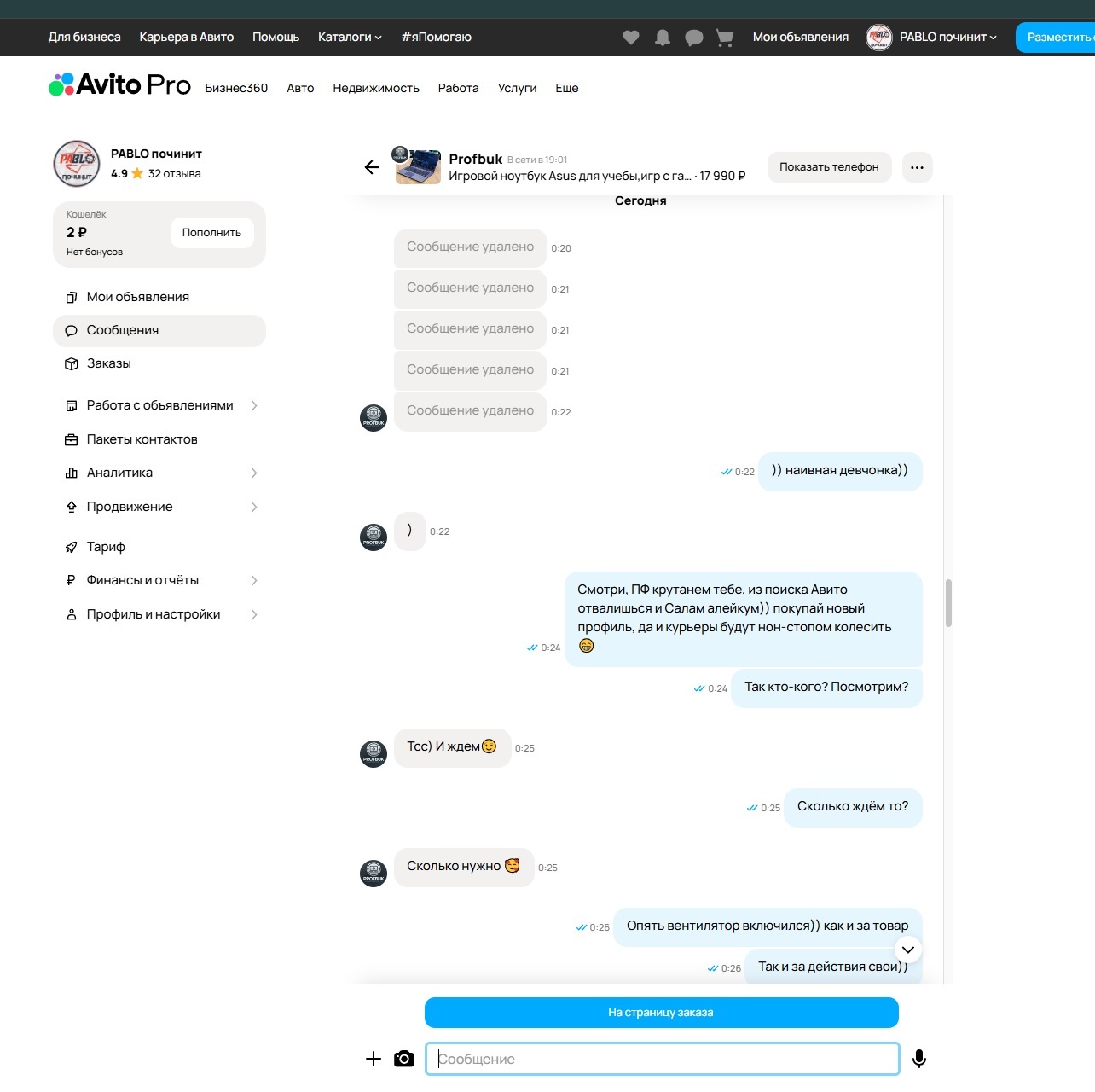Focus the Сообщение text input field
Viewport: 1095px width, 1092px height.
[663, 1059]
